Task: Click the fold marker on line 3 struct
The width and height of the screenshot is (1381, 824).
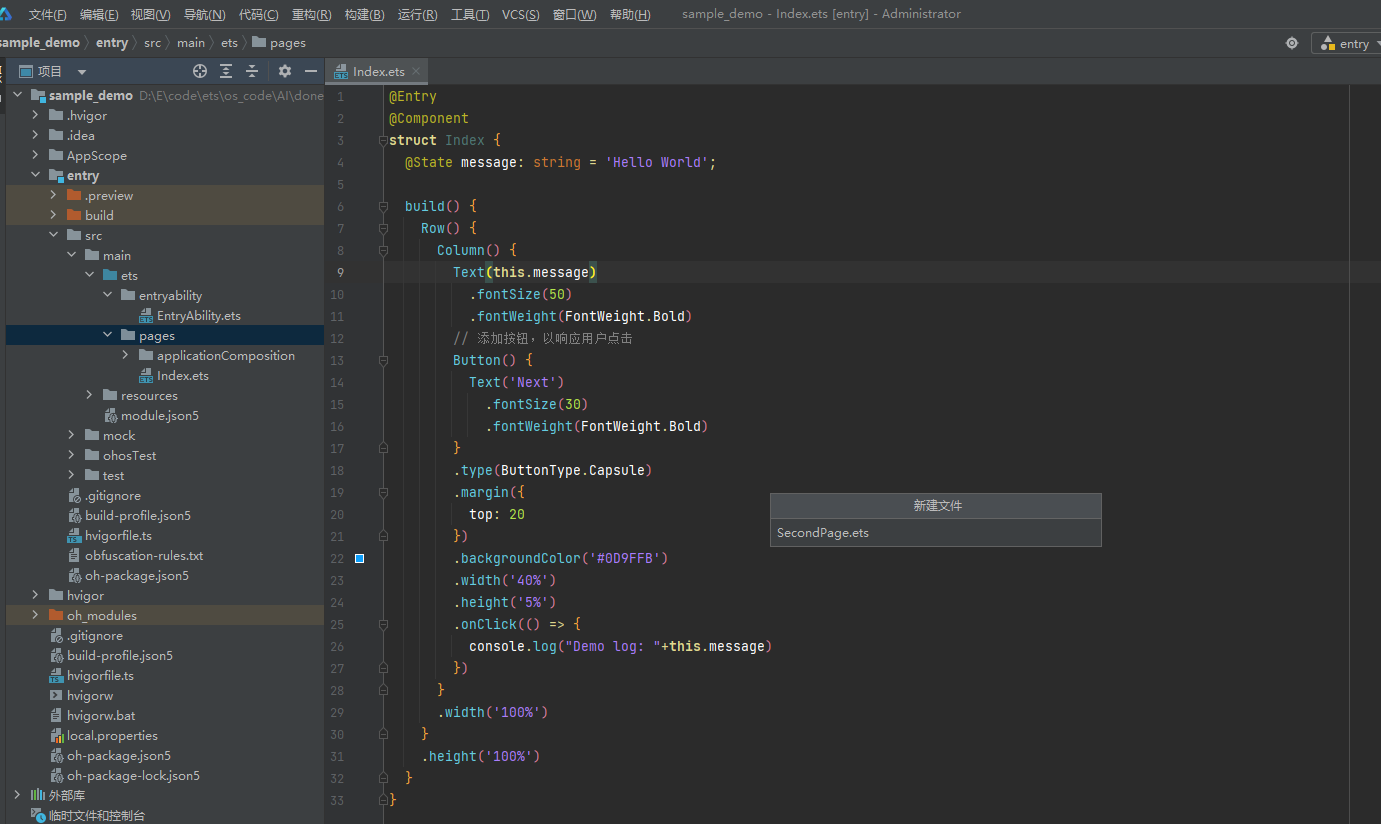Action: [x=383, y=140]
